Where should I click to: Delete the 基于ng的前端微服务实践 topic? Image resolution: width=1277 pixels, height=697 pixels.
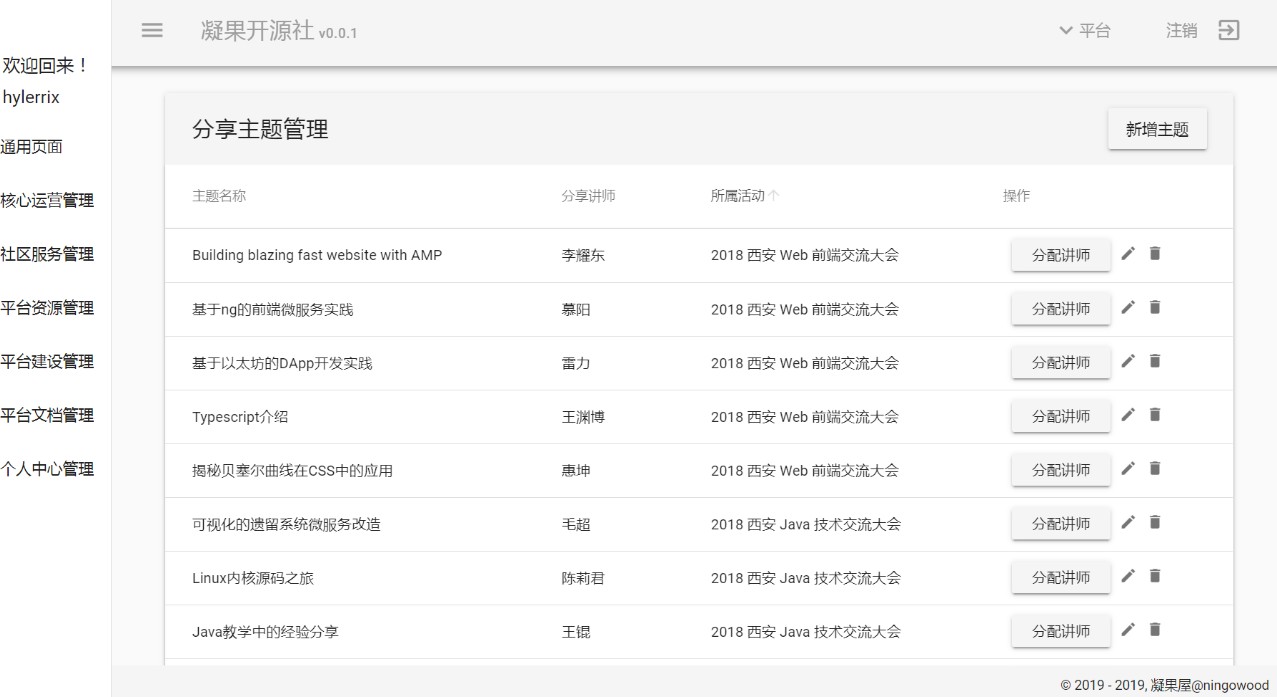click(1155, 308)
